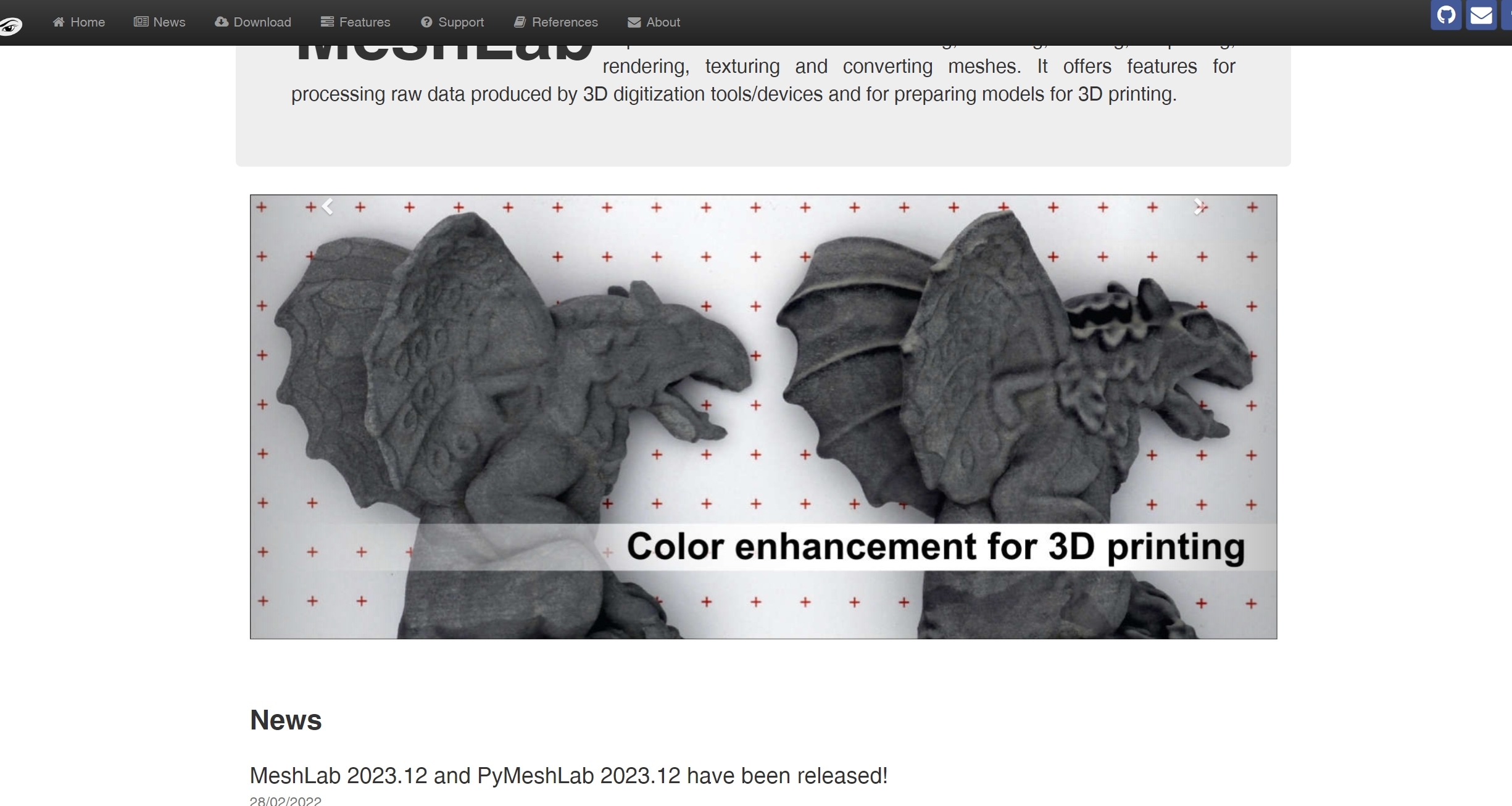Go to the Download page
Screen dimensions: 1512x806
(253, 22)
